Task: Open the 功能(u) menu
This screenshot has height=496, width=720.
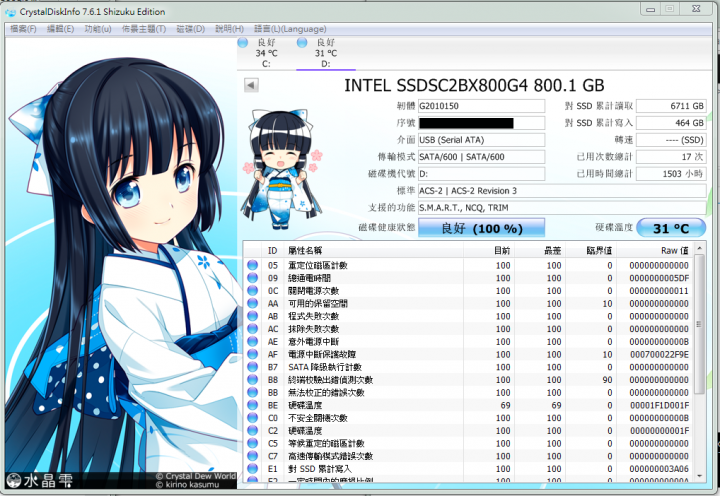Action: pyautogui.click(x=98, y=29)
